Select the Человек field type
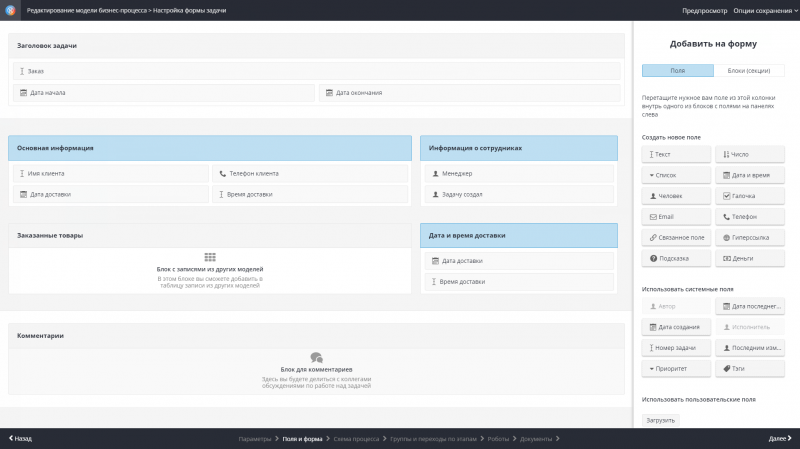Screen dimensions: 800x449 pyautogui.click(x=677, y=196)
